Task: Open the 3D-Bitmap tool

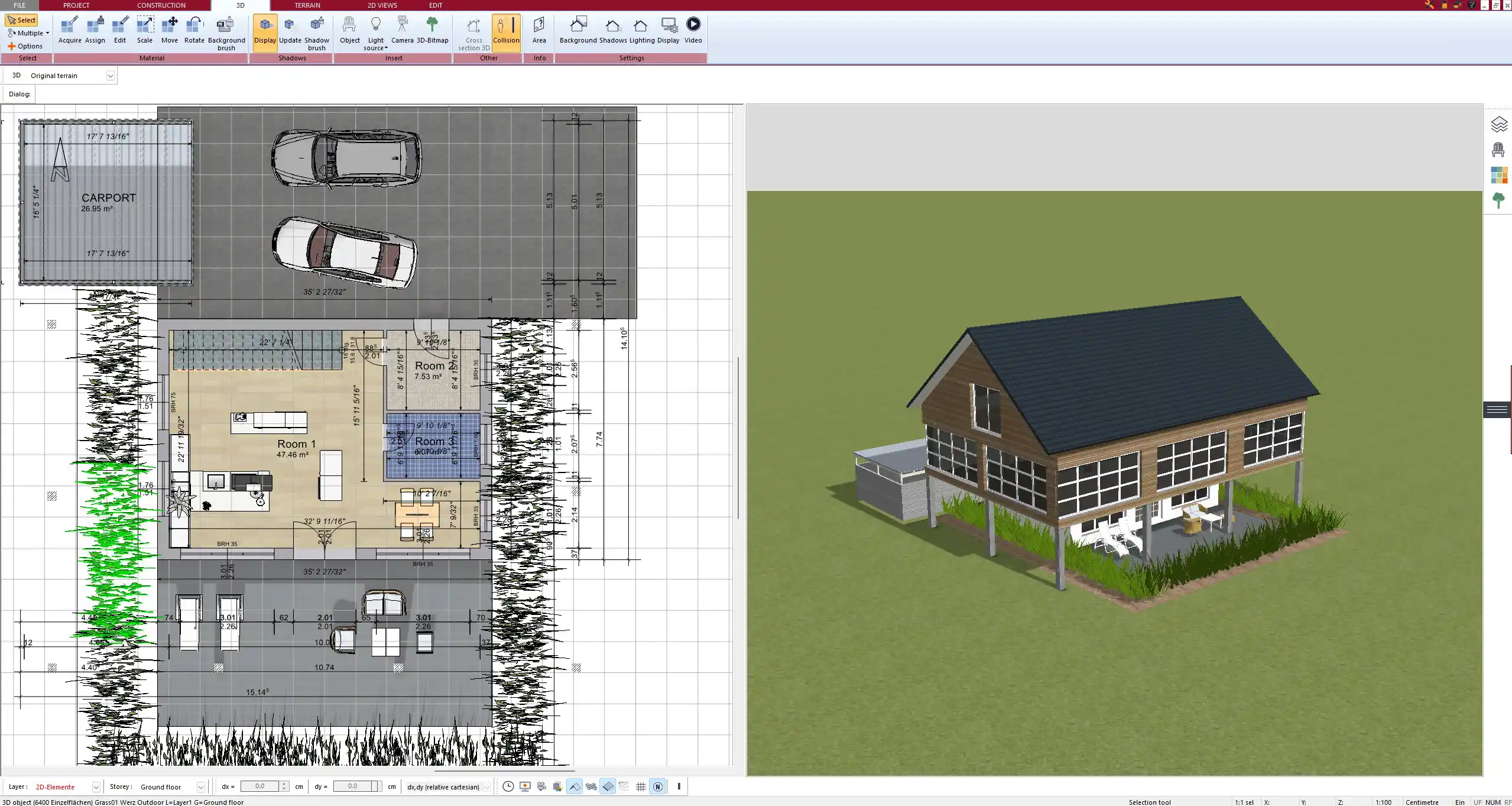Action: [432, 30]
